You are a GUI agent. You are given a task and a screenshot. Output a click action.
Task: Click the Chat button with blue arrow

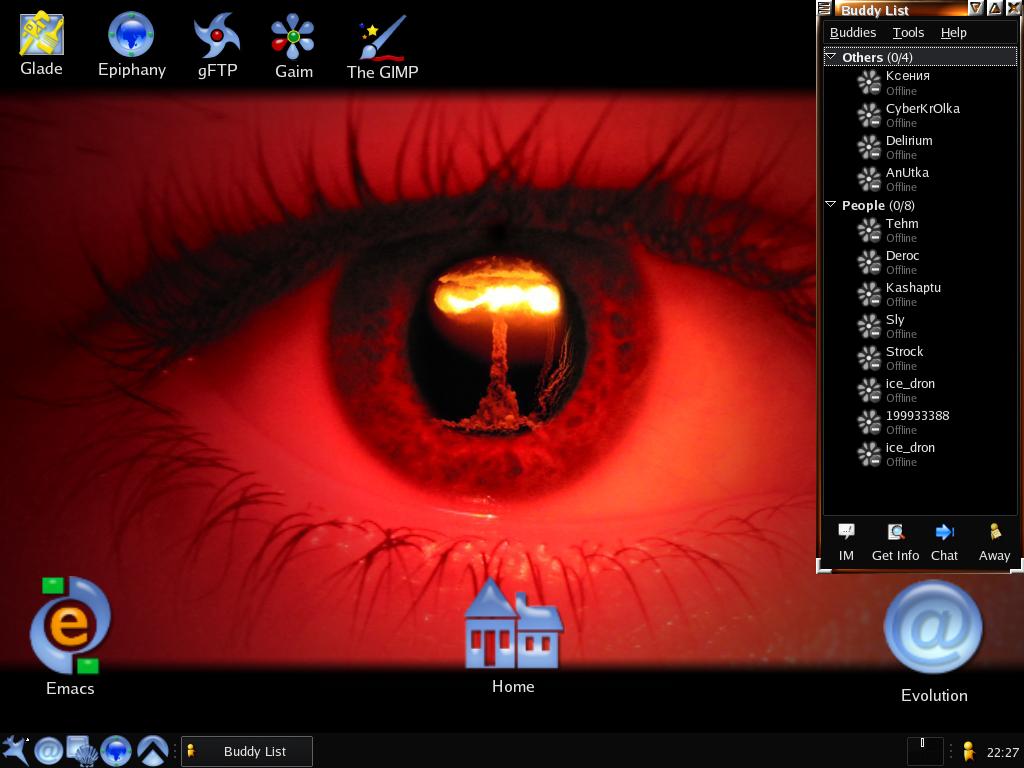pyautogui.click(x=944, y=542)
